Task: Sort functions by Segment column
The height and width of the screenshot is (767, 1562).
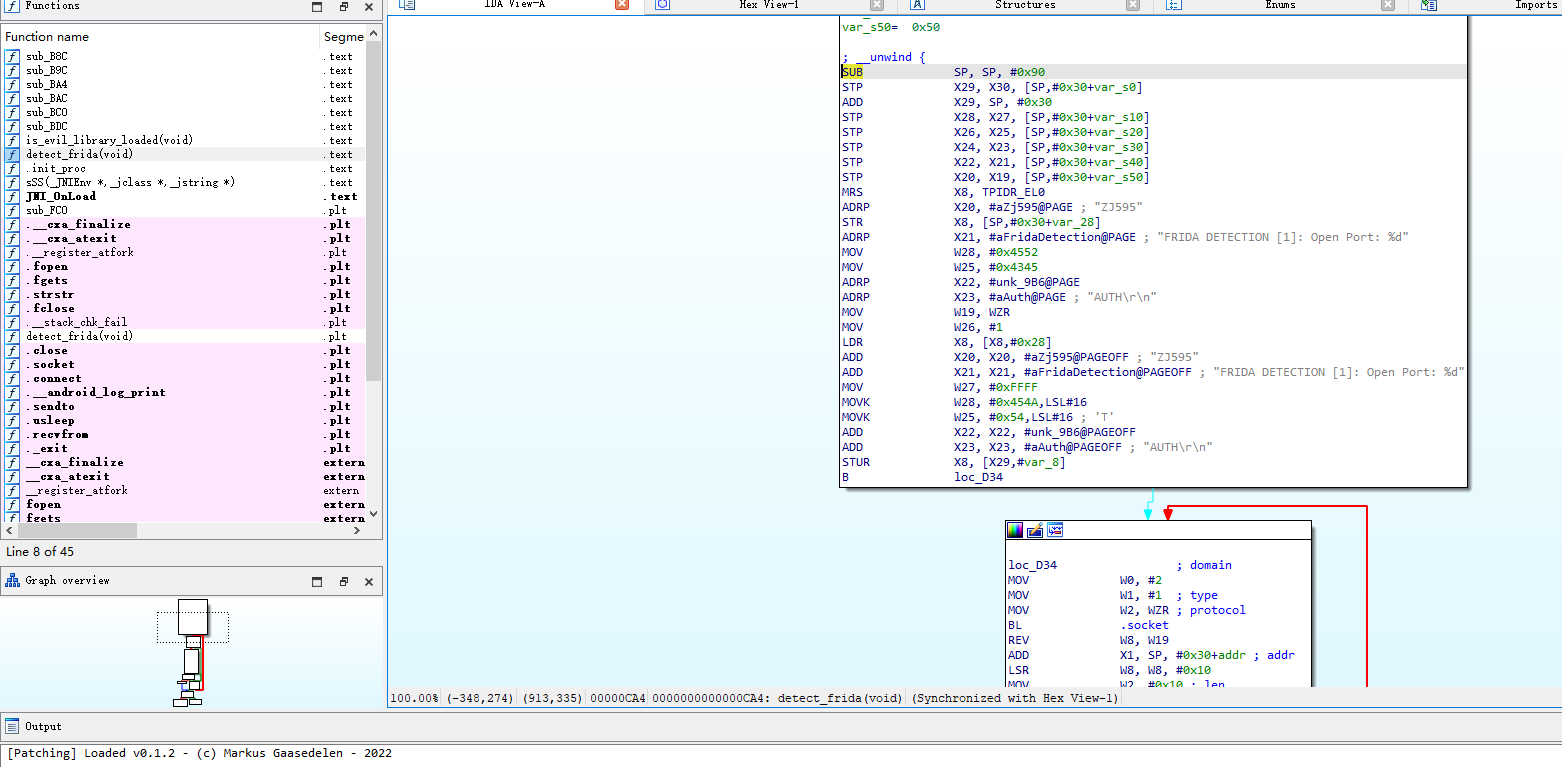Action: pyautogui.click(x=343, y=37)
